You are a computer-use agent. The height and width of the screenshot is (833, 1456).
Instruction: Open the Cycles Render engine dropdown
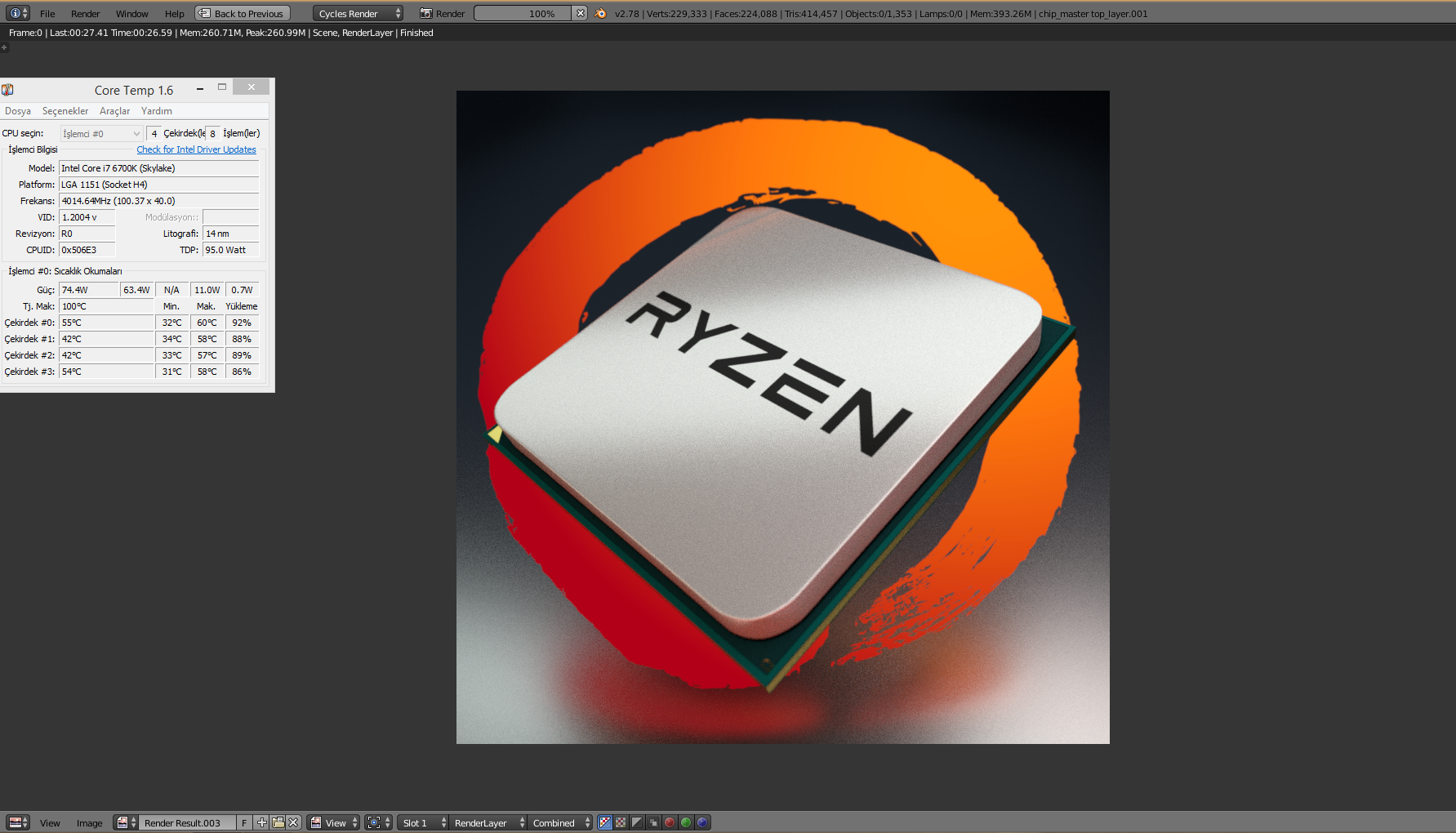[x=358, y=13]
